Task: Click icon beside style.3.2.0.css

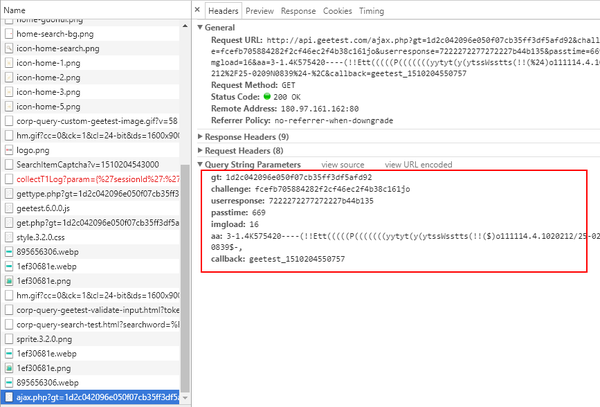Action: pyautogui.click(x=9, y=238)
